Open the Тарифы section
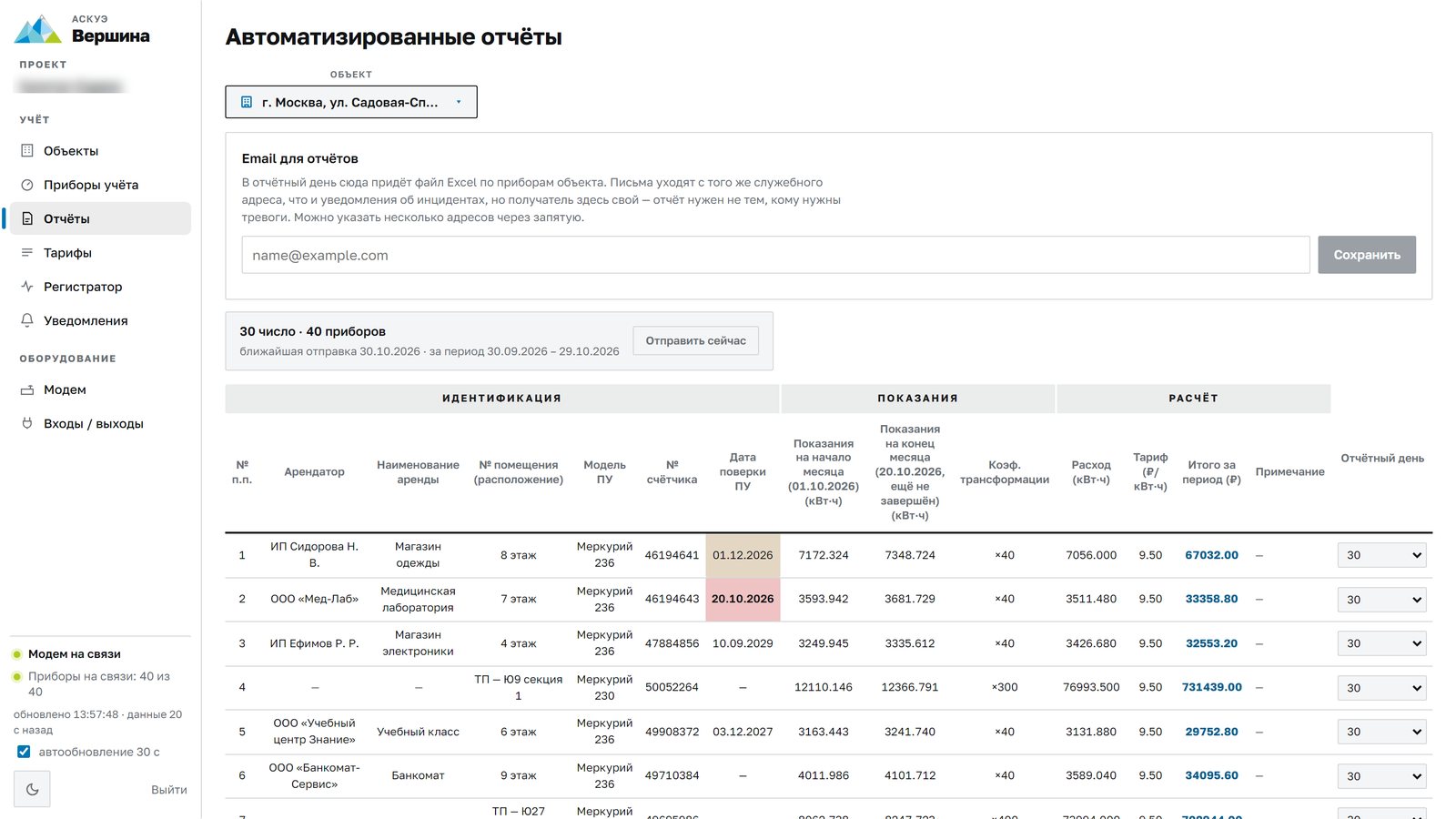 pyautogui.click(x=100, y=253)
